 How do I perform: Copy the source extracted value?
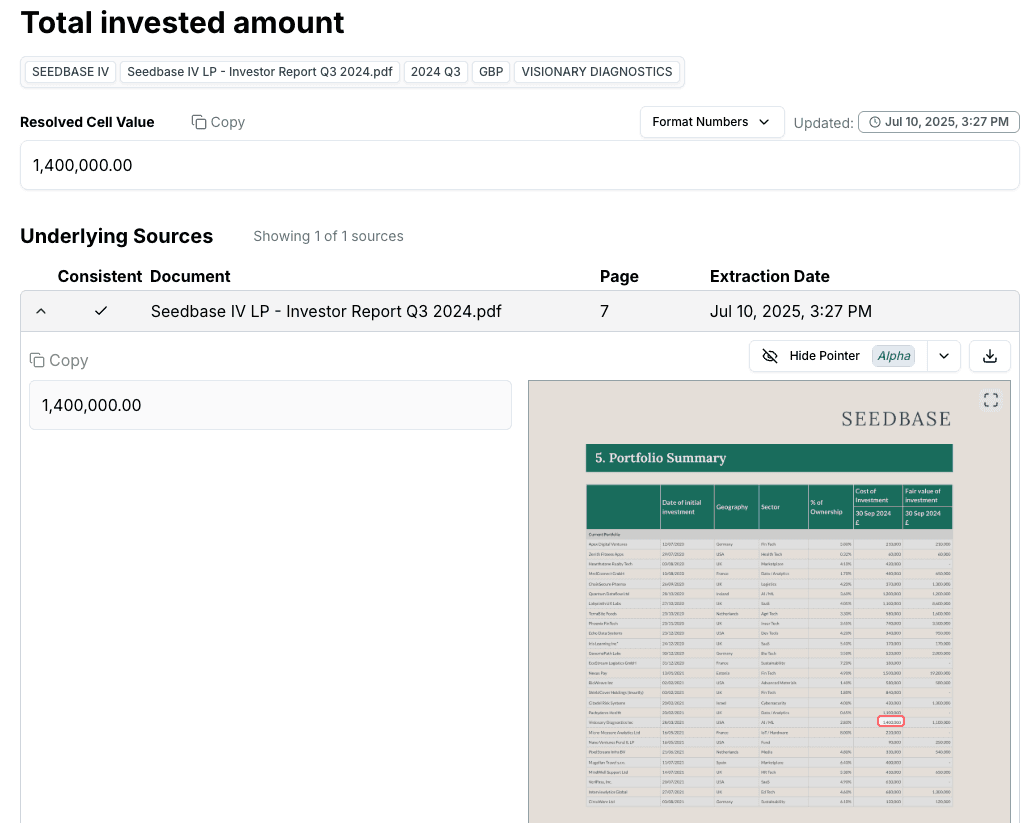point(59,360)
